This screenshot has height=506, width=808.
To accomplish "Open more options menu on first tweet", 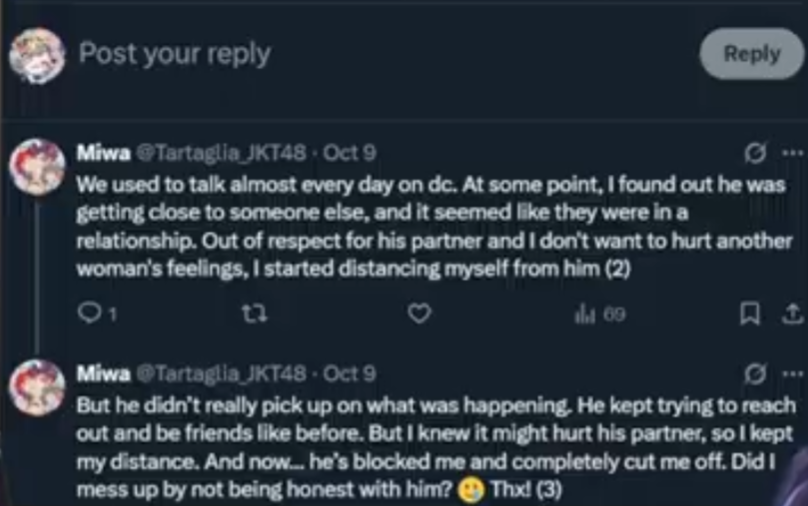I will pos(792,153).
